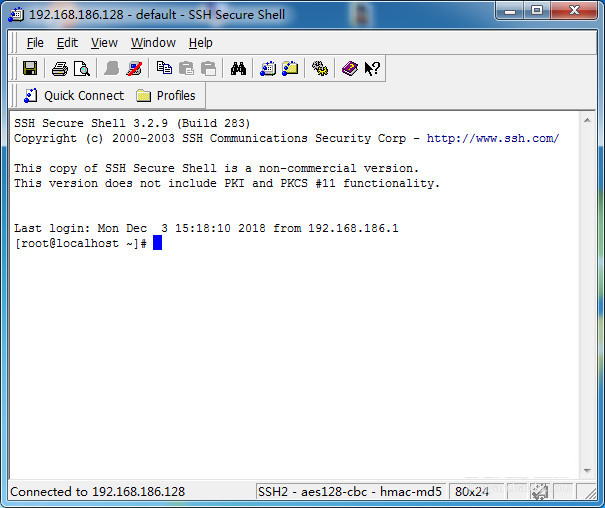Open the Edit menu

click(67, 43)
